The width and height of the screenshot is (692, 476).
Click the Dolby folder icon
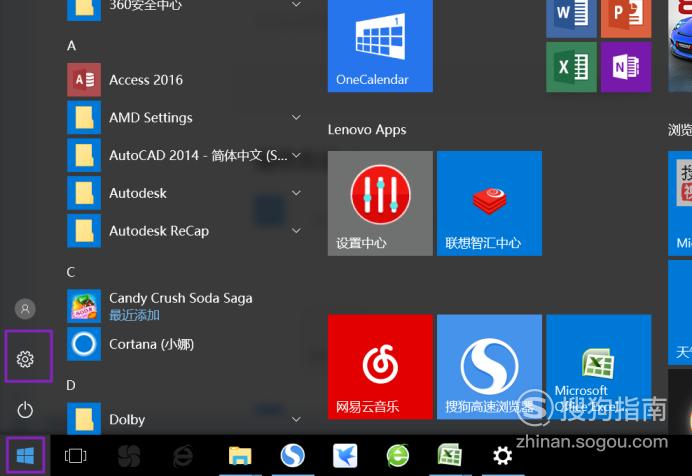coord(84,419)
